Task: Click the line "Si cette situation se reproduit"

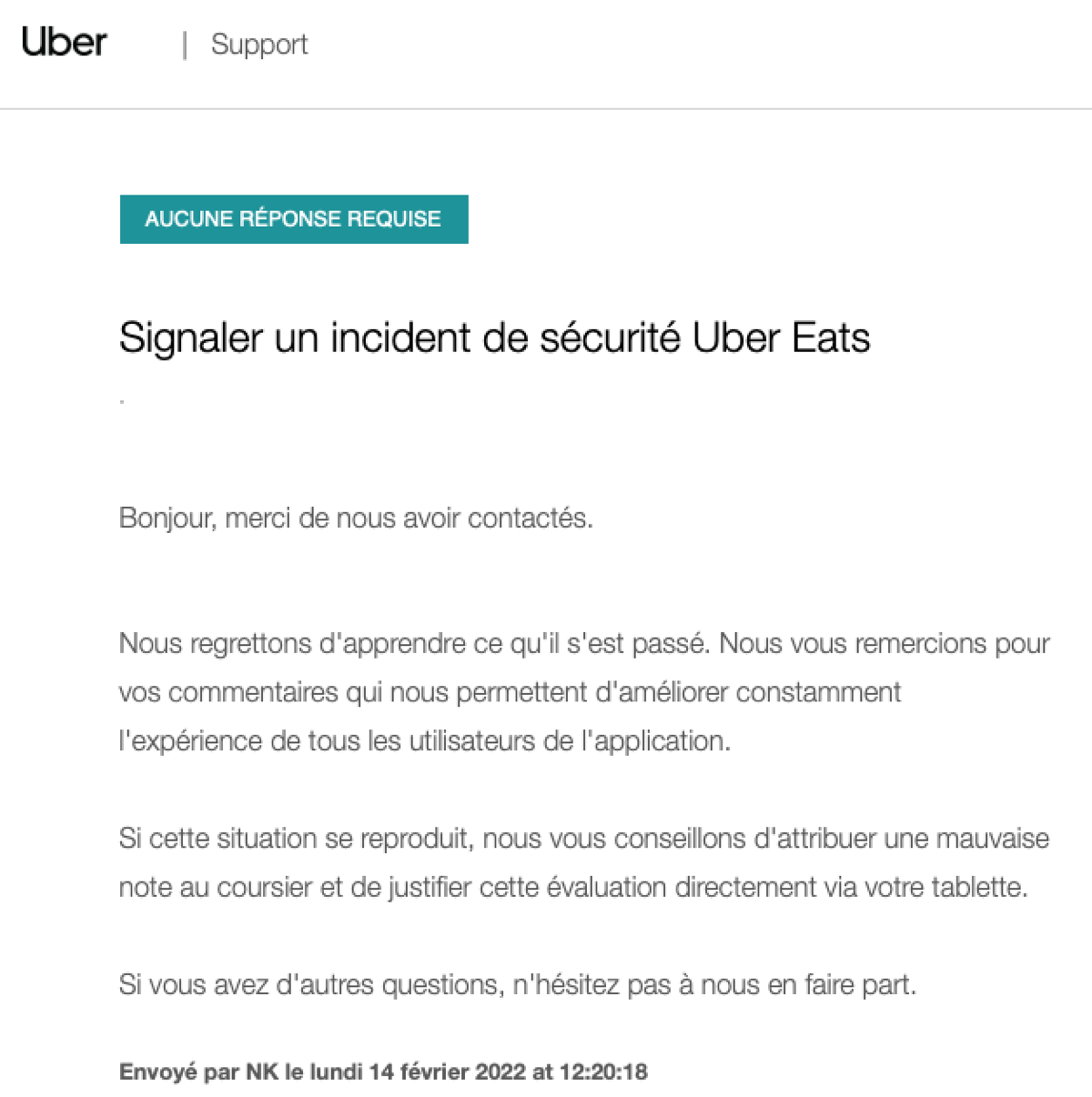Action: (296, 839)
